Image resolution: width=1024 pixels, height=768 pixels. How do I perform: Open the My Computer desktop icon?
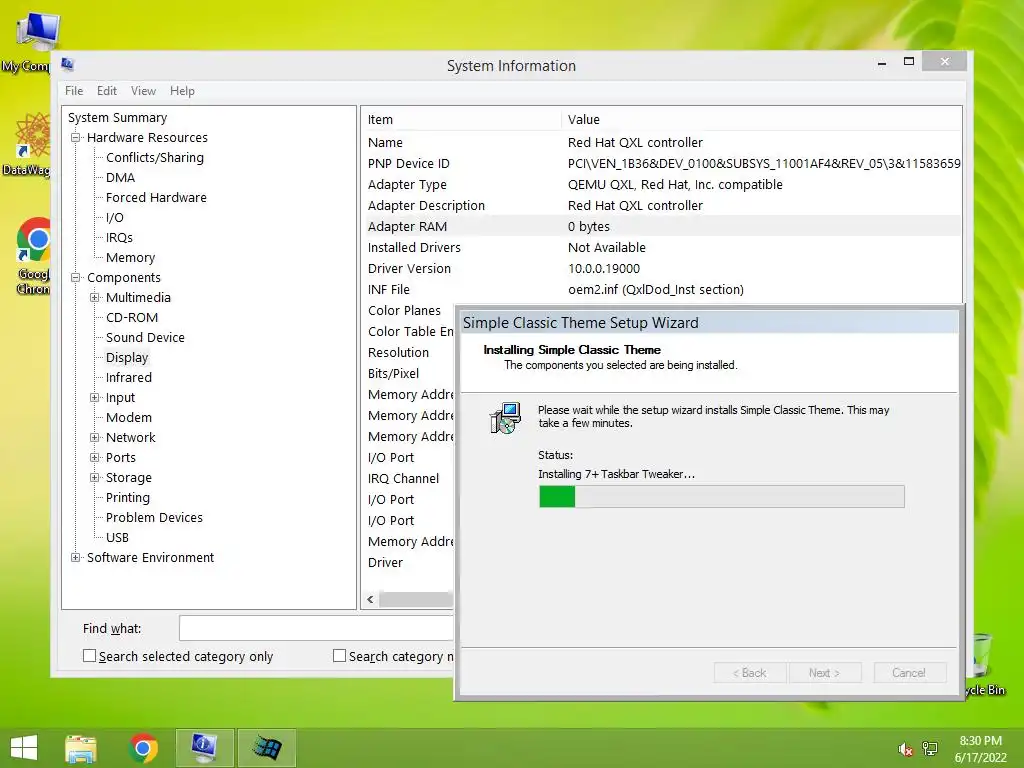pos(33,40)
